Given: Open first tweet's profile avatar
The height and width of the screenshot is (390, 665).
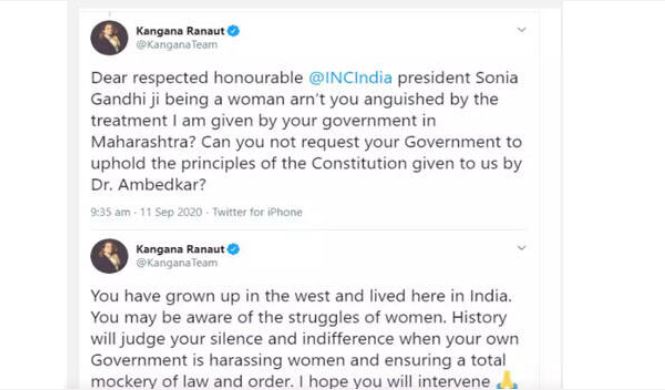Looking at the screenshot, I should click(109, 38).
